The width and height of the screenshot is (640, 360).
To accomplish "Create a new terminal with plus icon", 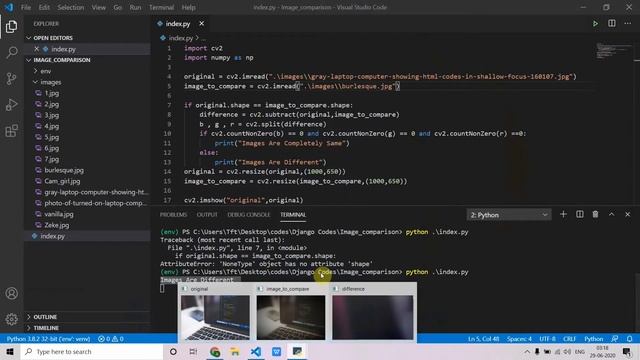I will 563,214.
